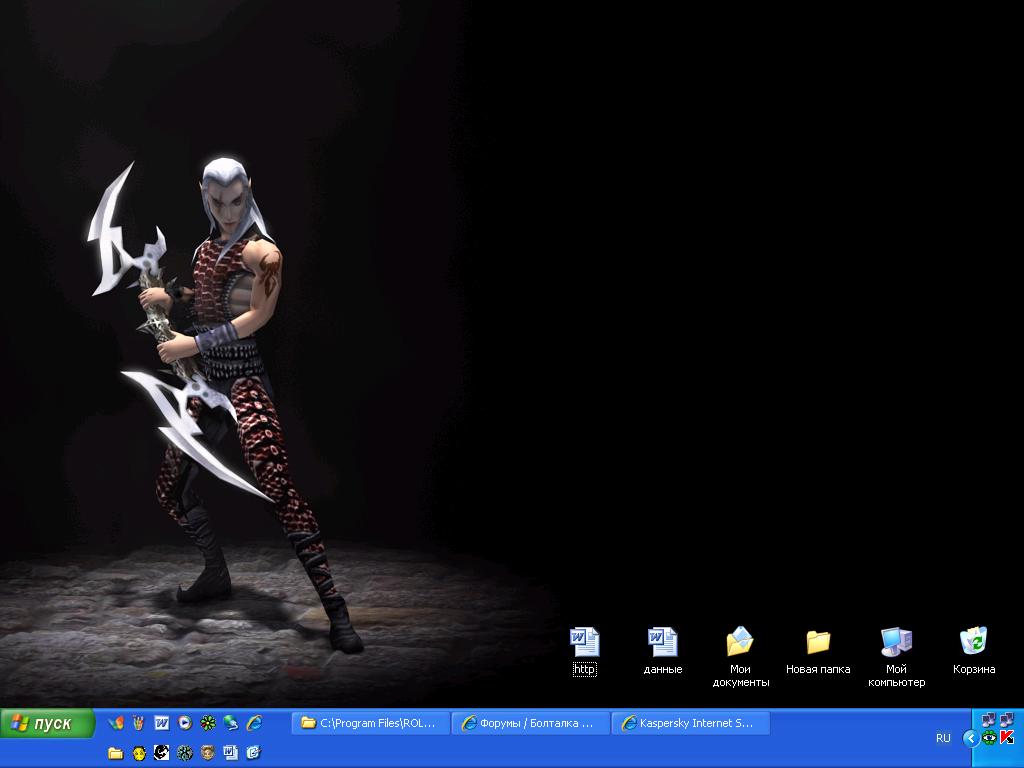Launch Internet Explorer from top Quick Launch row
1024x768 pixels.
click(254, 723)
